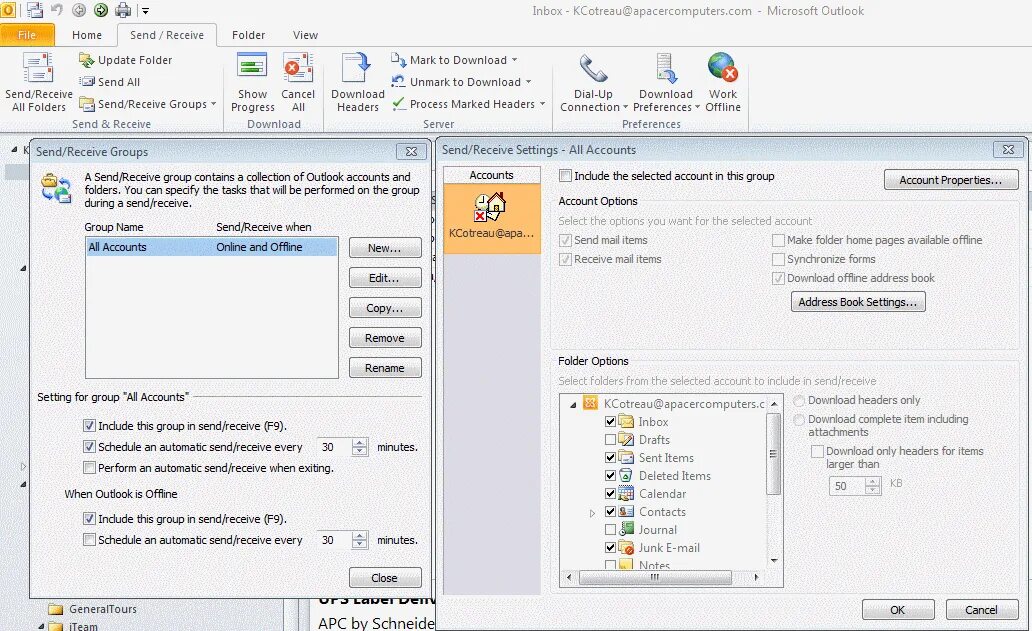
Task: Select All Accounts row in group list
Action: coord(211,247)
